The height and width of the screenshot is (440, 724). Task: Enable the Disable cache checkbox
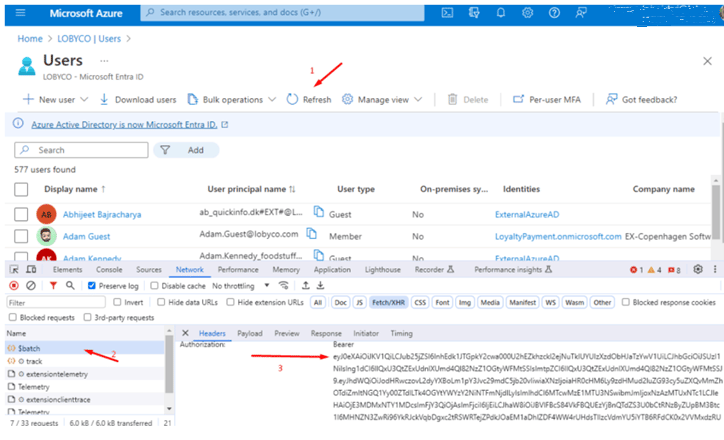(154, 286)
